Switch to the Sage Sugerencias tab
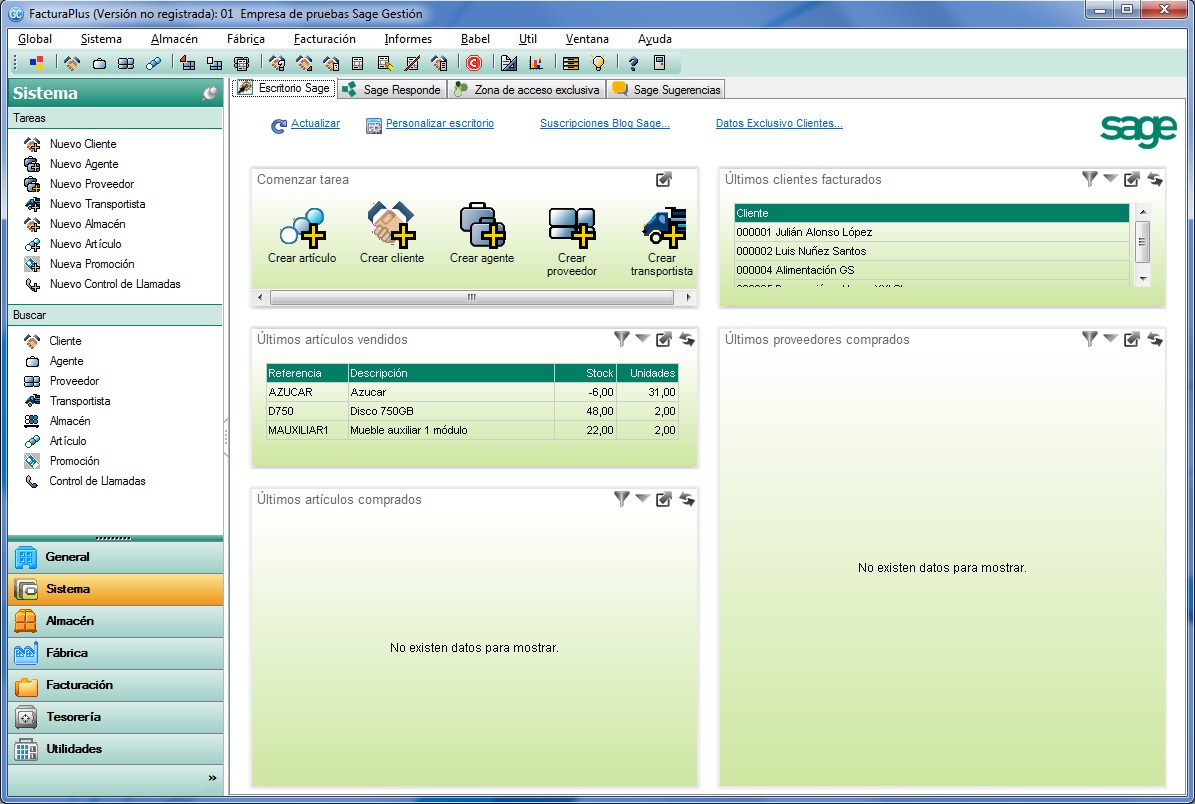 [667, 89]
